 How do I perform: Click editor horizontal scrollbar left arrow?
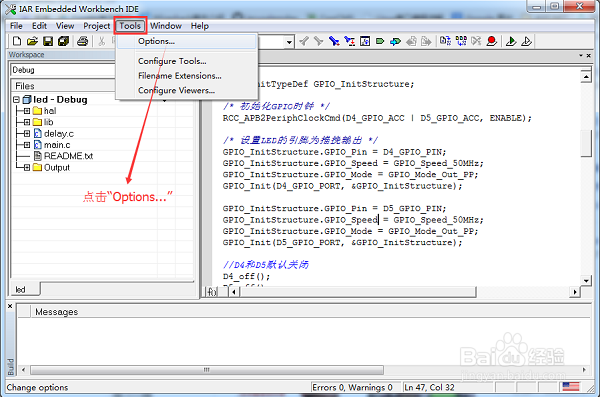[234, 292]
